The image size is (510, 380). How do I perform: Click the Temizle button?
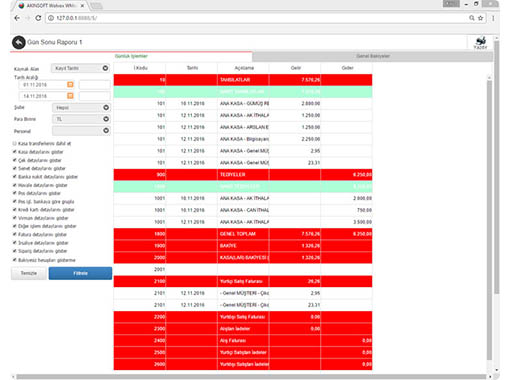click(x=29, y=273)
